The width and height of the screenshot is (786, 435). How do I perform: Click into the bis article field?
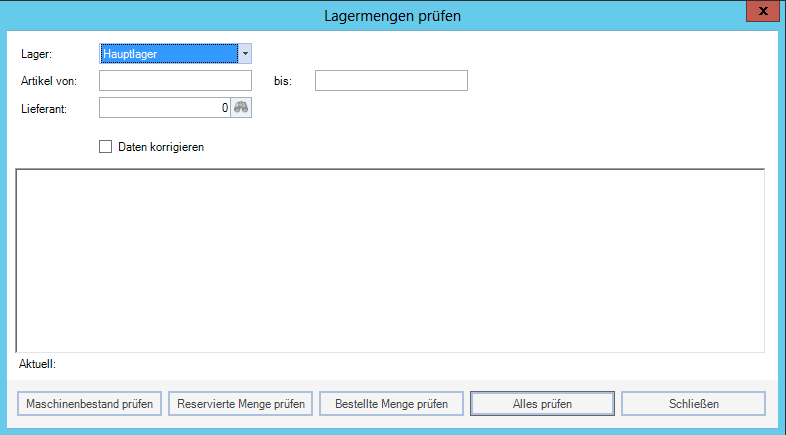pyautogui.click(x=391, y=81)
